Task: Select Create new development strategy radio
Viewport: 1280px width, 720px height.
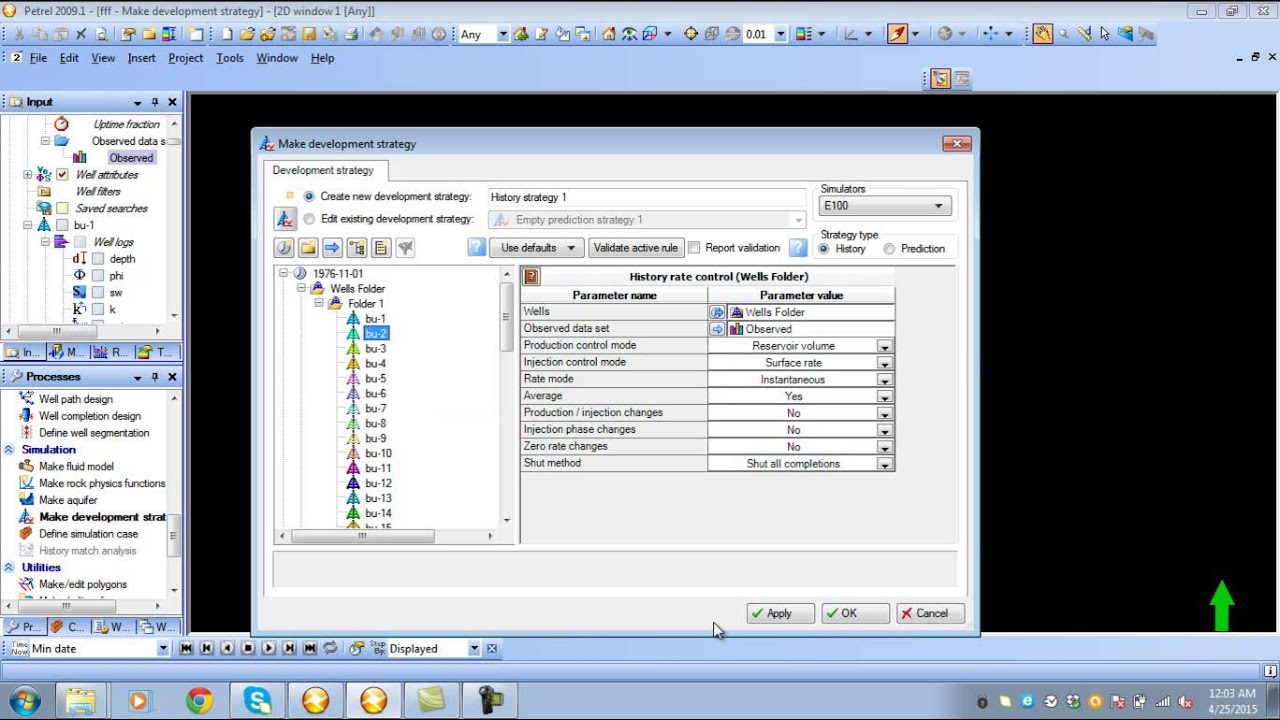Action: 309,197
